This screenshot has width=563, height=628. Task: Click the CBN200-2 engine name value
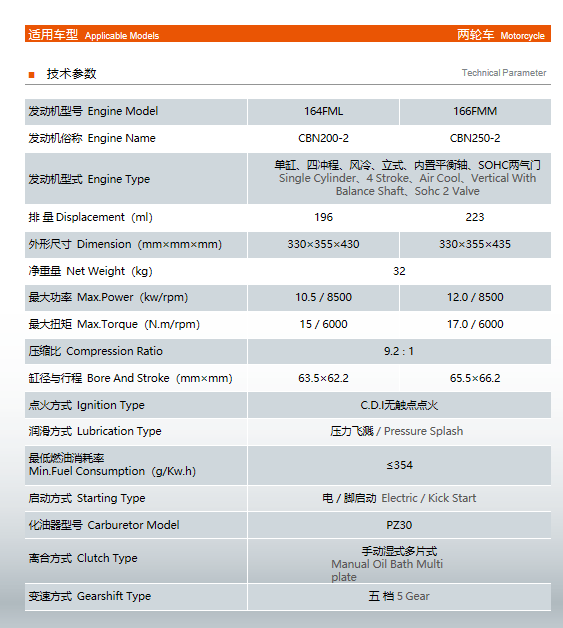[x=323, y=138]
